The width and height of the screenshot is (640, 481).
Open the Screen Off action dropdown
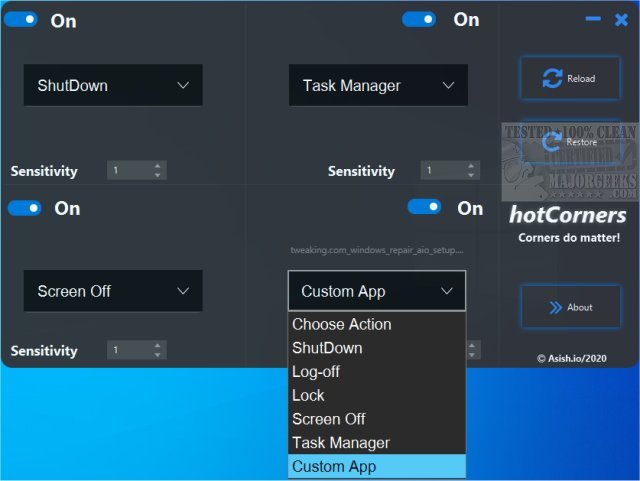113,291
